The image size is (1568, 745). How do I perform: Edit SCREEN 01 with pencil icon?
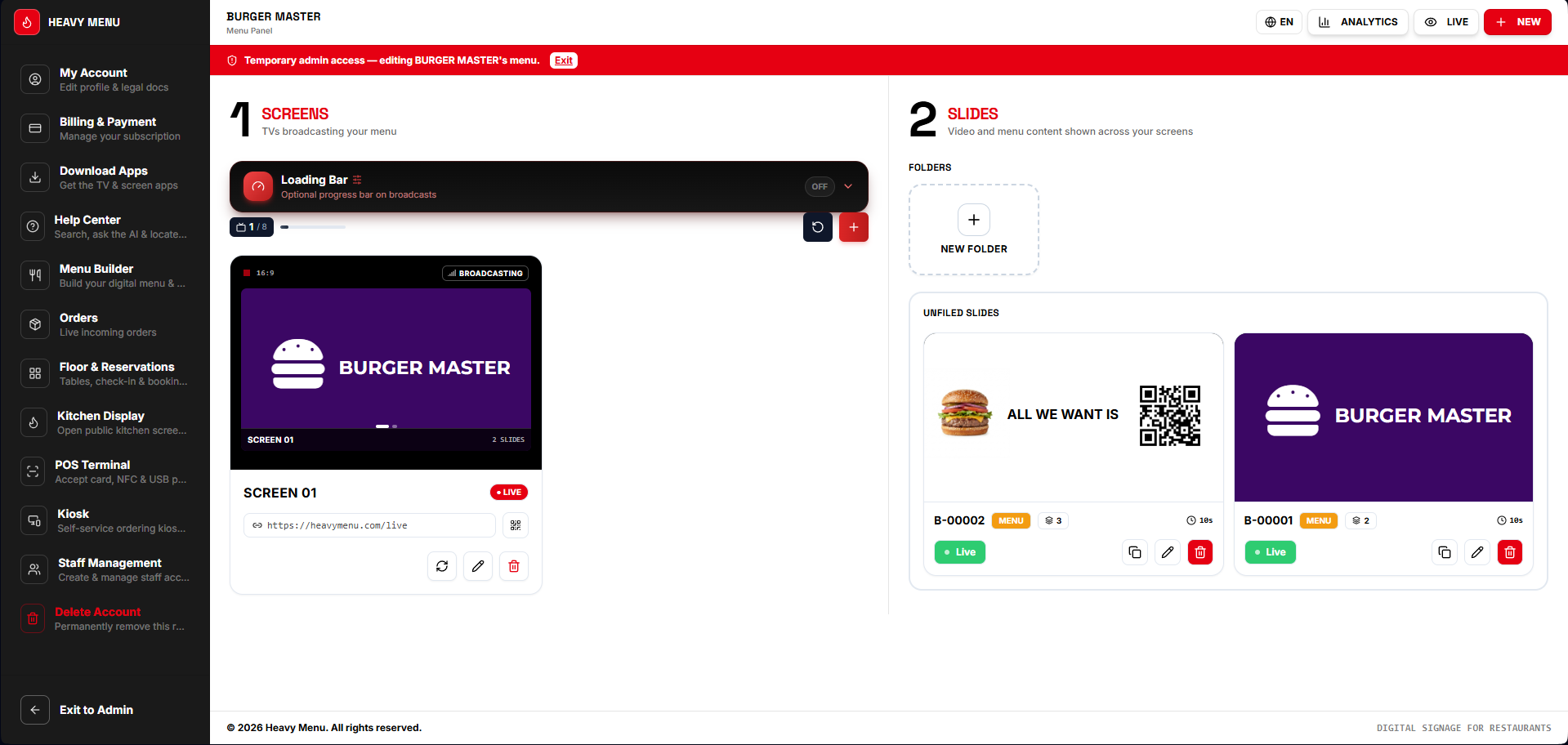coord(478,566)
